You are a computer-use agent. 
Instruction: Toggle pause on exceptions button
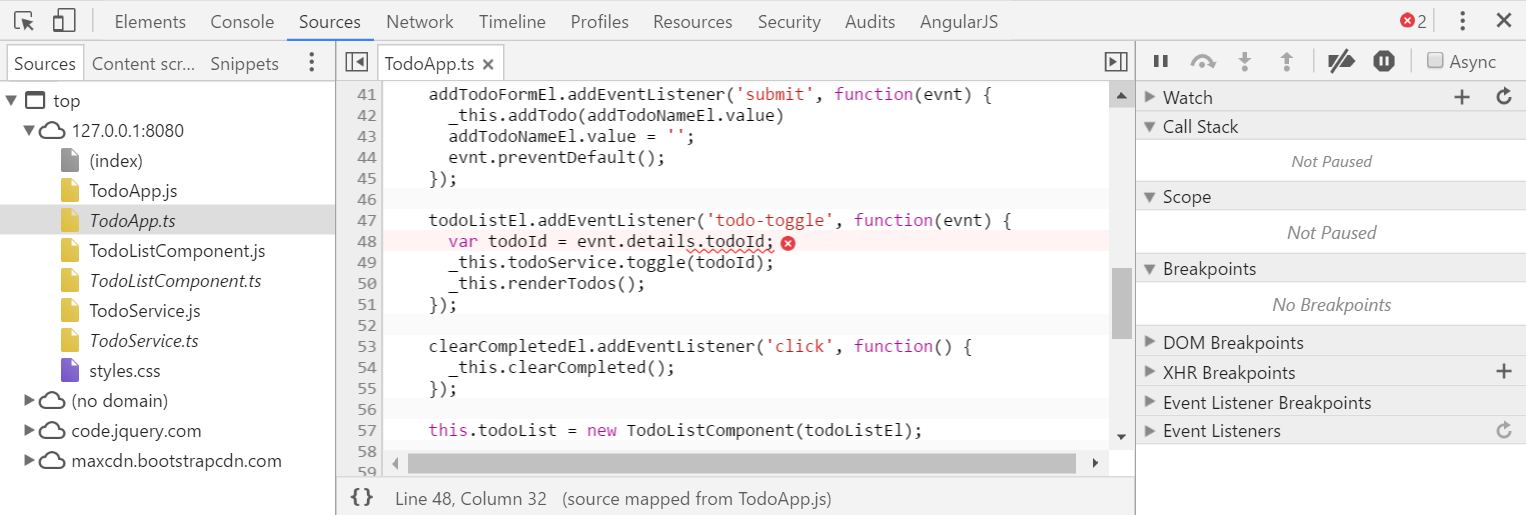1384,62
